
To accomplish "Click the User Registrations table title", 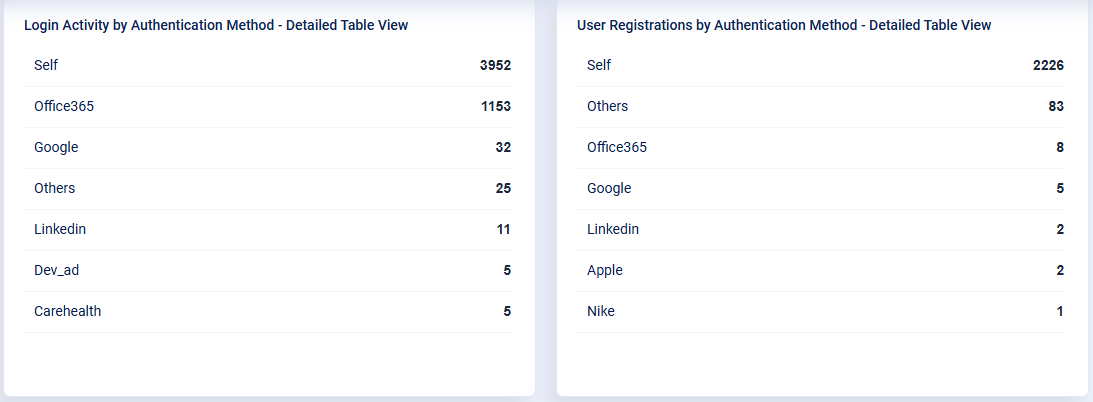I will pos(784,25).
